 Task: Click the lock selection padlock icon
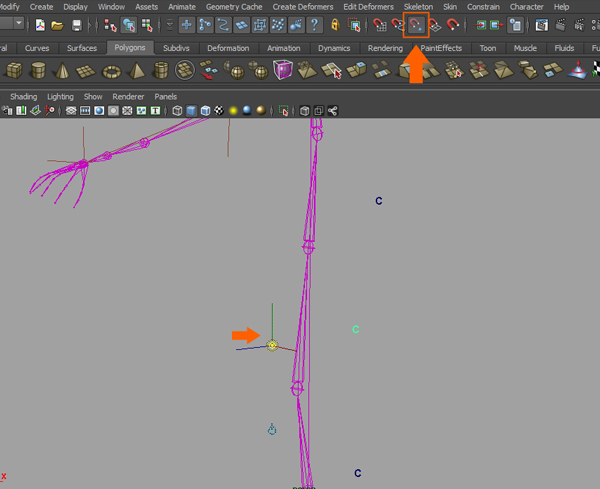335,25
